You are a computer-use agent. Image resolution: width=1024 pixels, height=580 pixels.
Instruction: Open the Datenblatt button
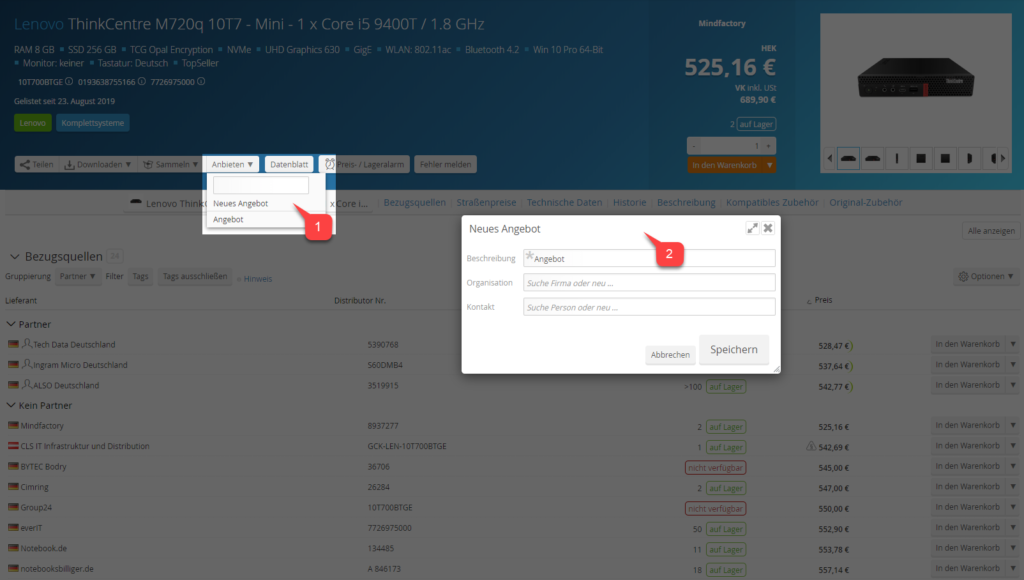[x=289, y=165]
